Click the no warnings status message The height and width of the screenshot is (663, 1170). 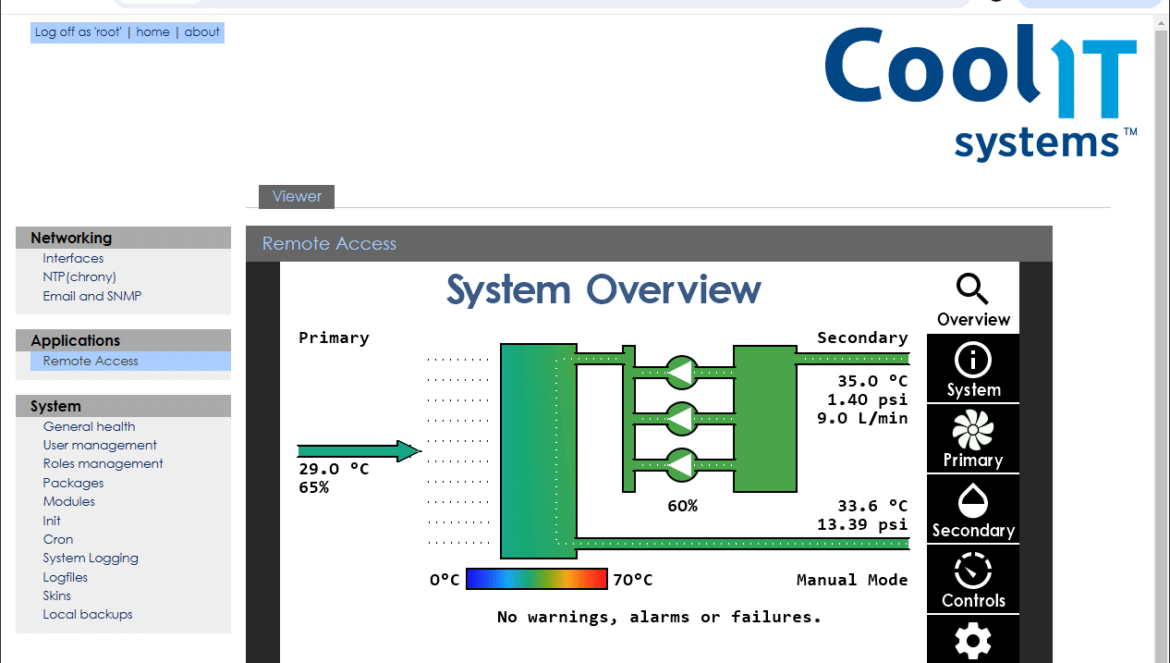[x=659, y=617]
